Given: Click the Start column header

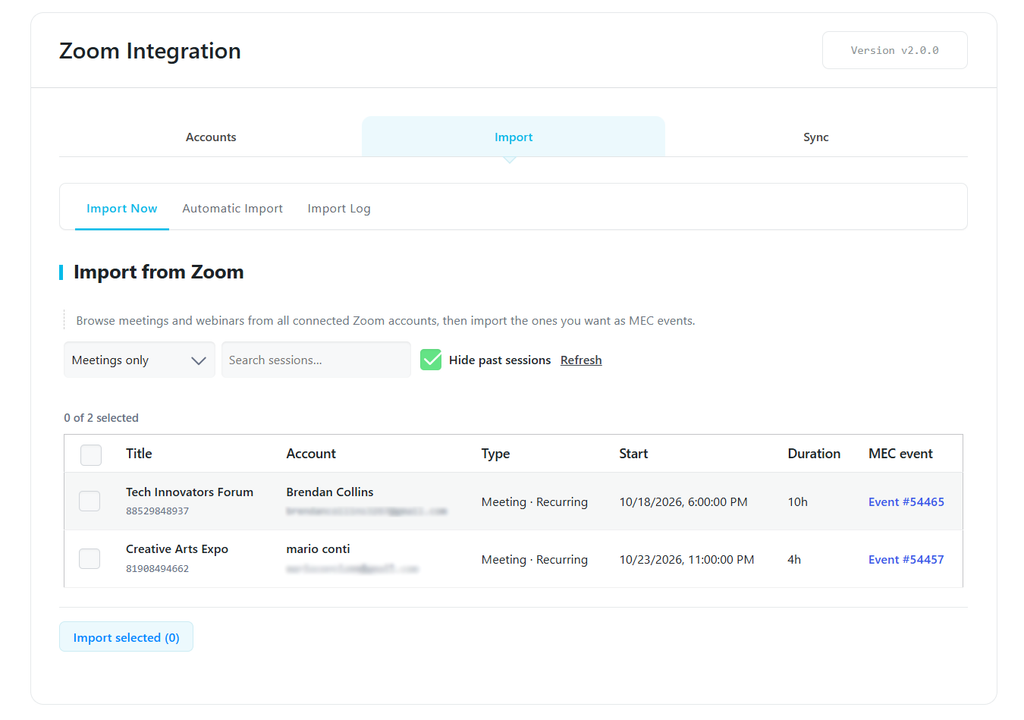Looking at the screenshot, I should (x=633, y=453).
